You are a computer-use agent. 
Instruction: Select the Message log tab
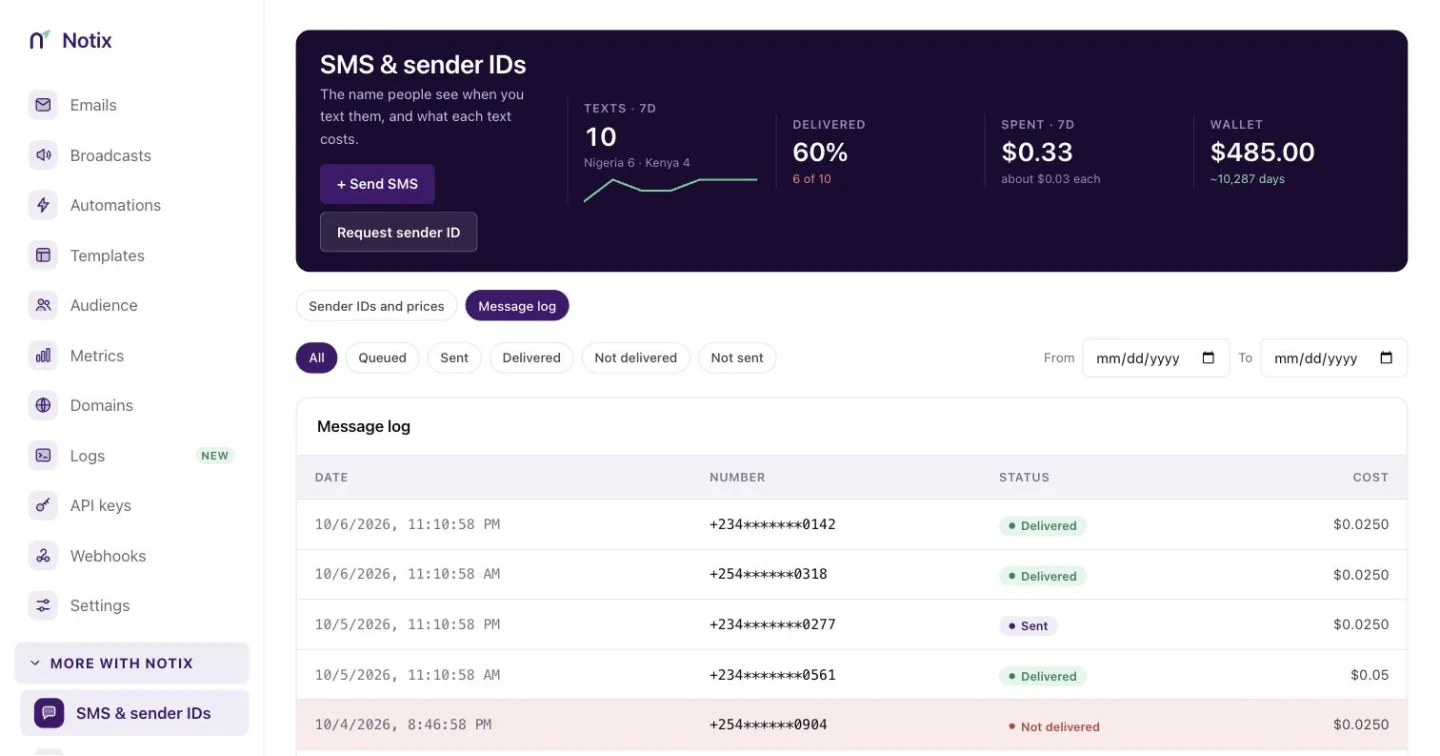pyautogui.click(x=517, y=306)
